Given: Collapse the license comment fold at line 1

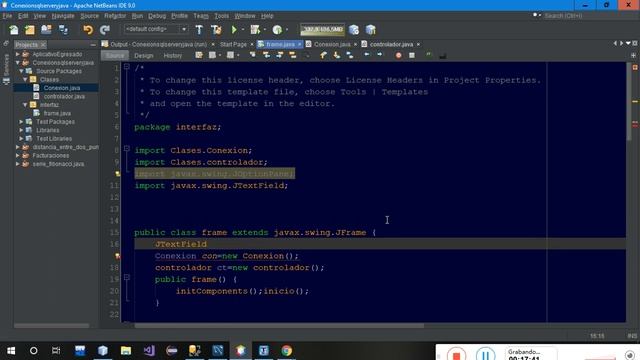Looking at the screenshot, I should point(127,67).
